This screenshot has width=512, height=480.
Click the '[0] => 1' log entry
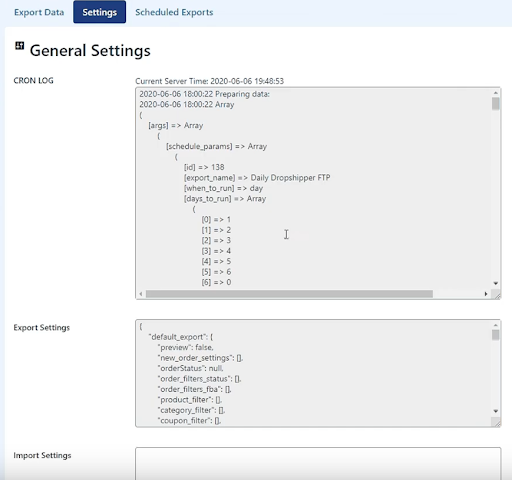[216, 219]
